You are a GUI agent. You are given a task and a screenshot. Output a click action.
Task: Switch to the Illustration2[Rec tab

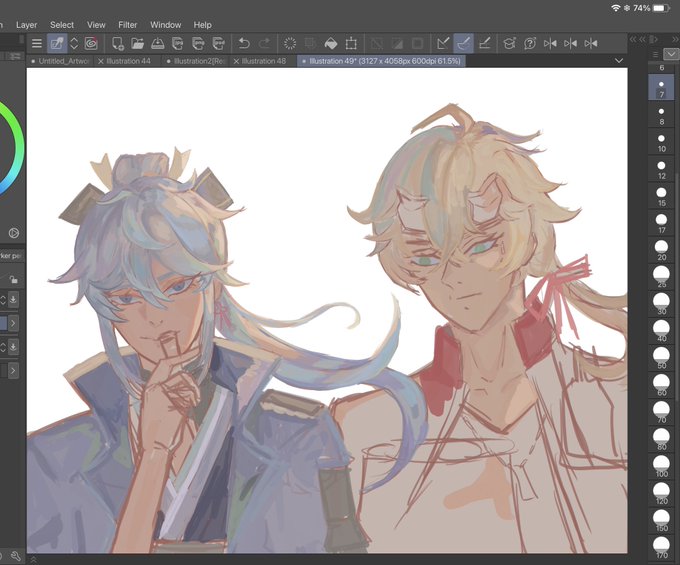click(x=196, y=61)
